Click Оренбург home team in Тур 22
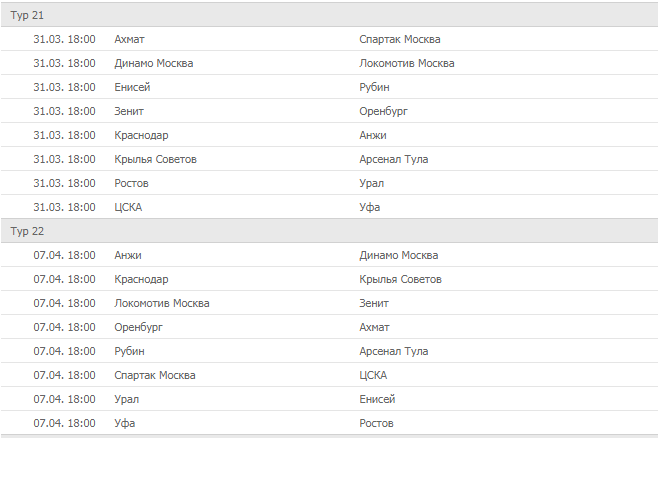663x480 pixels. pyautogui.click(x=138, y=327)
